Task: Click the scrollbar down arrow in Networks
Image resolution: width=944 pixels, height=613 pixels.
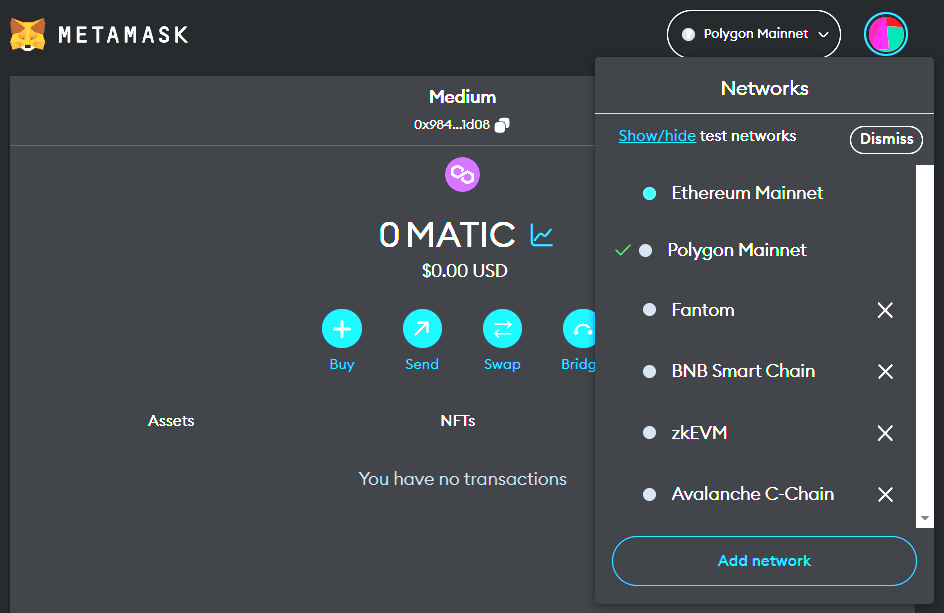Action: pos(925,518)
